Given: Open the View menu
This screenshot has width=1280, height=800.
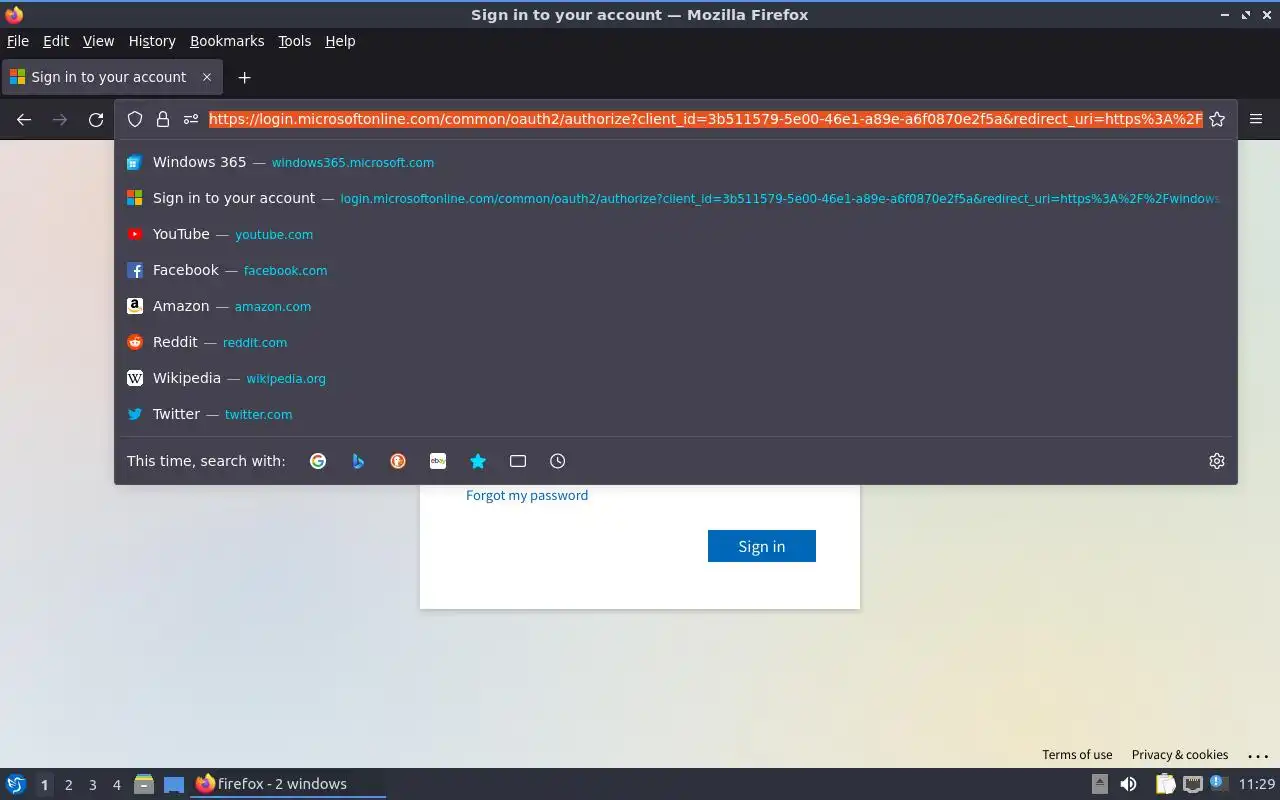Looking at the screenshot, I should point(98,41).
